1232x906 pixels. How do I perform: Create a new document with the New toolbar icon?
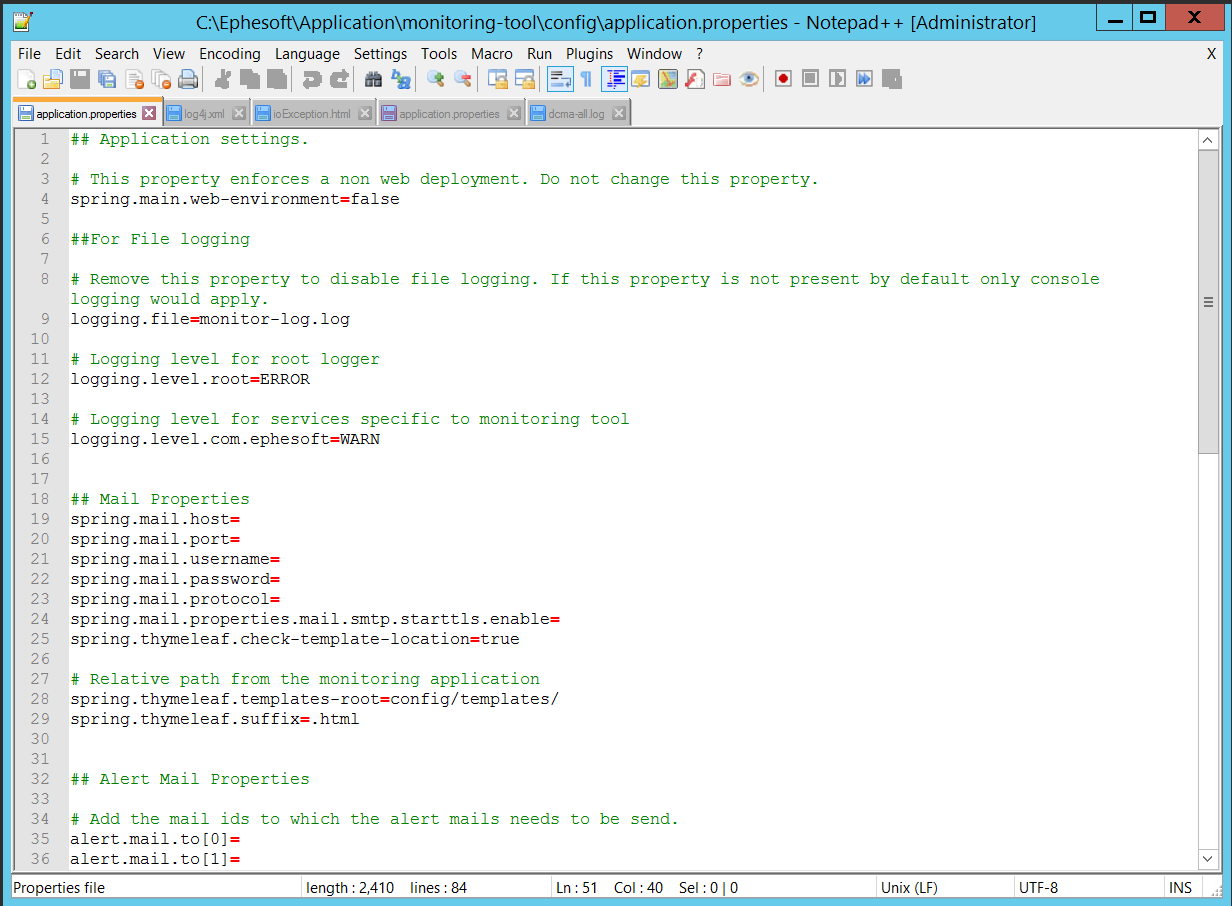[27, 79]
